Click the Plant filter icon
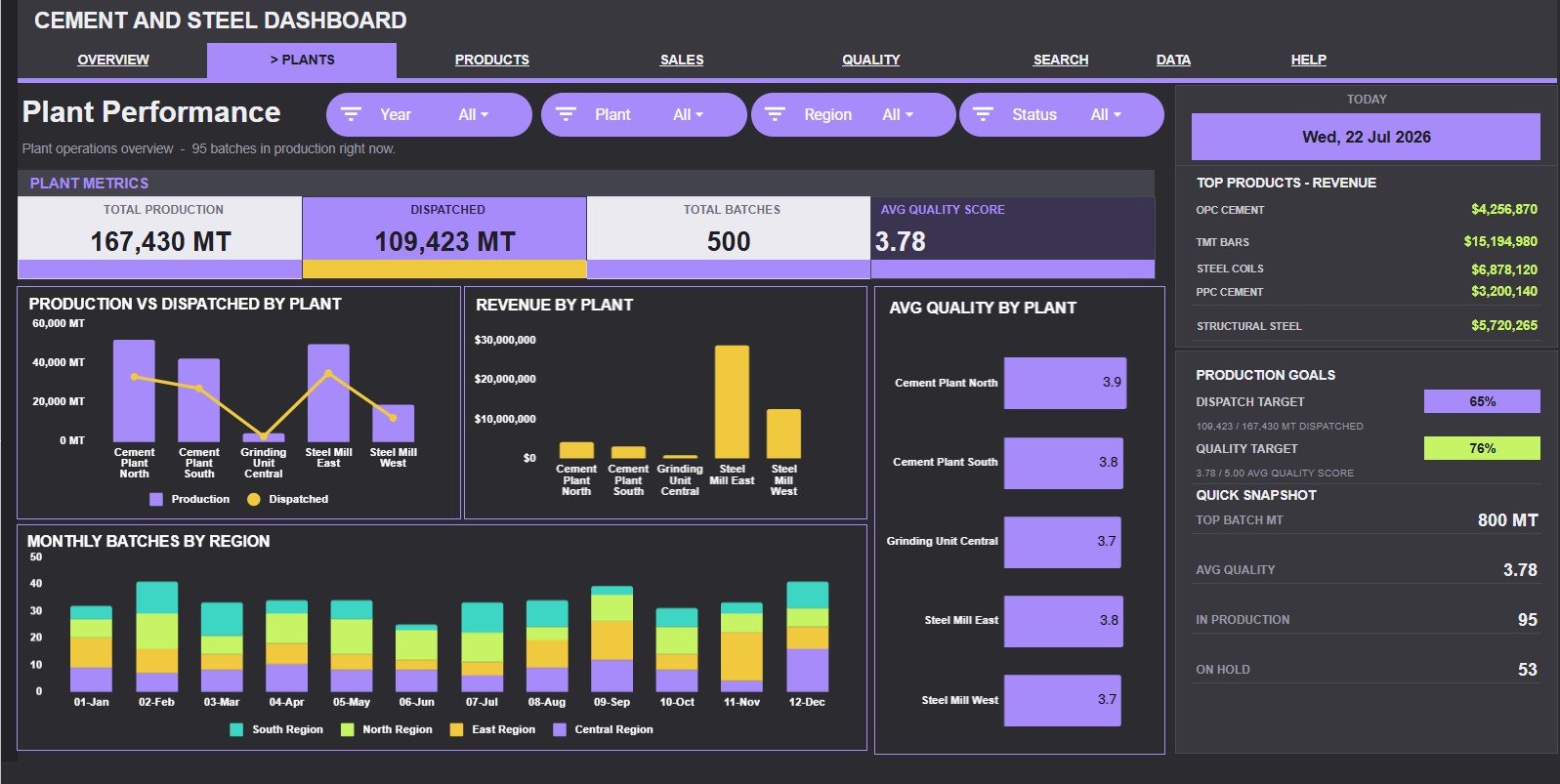The width and height of the screenshot is (1560, 784). point(566,114)
